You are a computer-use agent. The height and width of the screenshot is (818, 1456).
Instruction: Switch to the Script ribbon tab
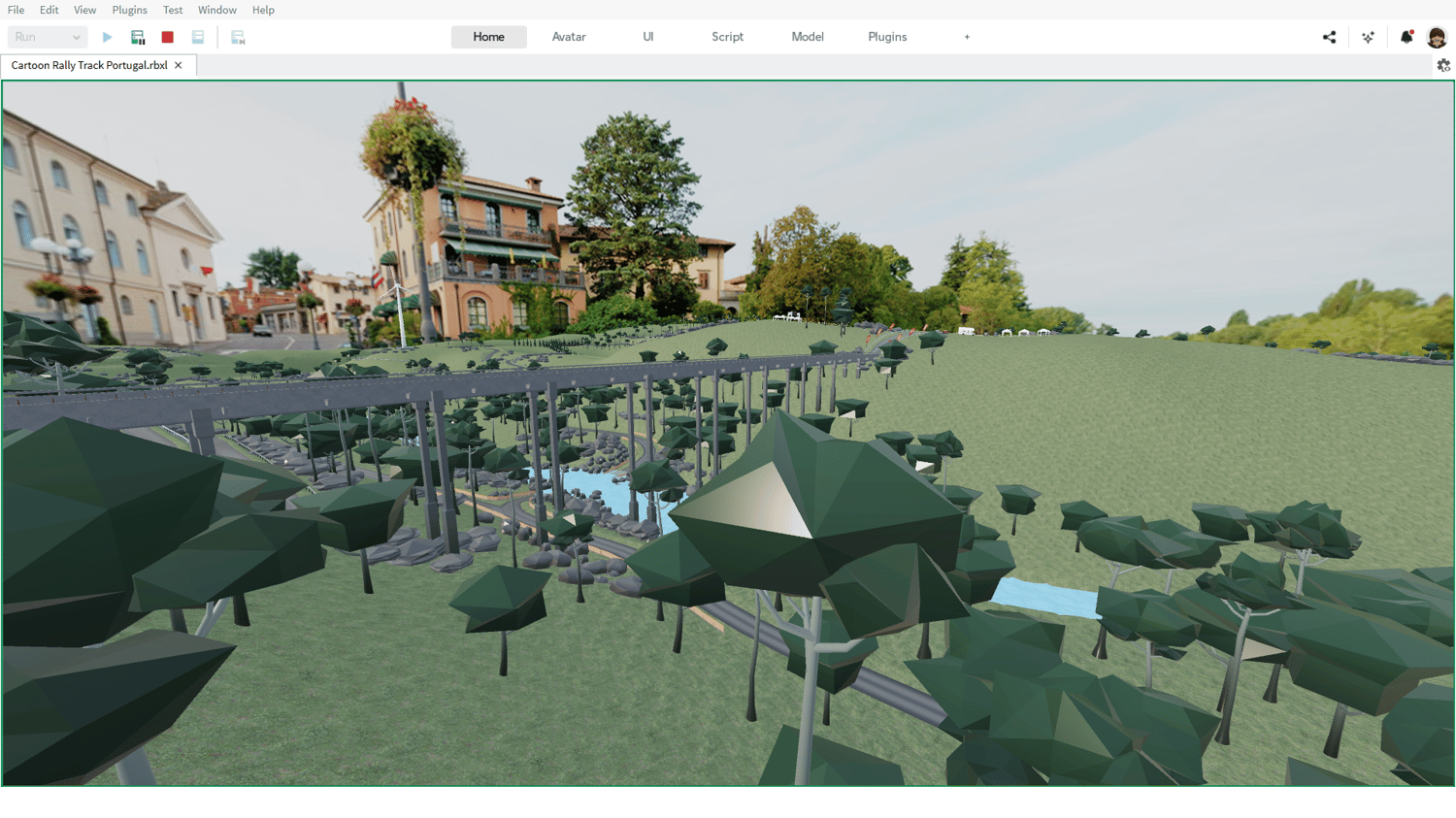tap(728, 37)
